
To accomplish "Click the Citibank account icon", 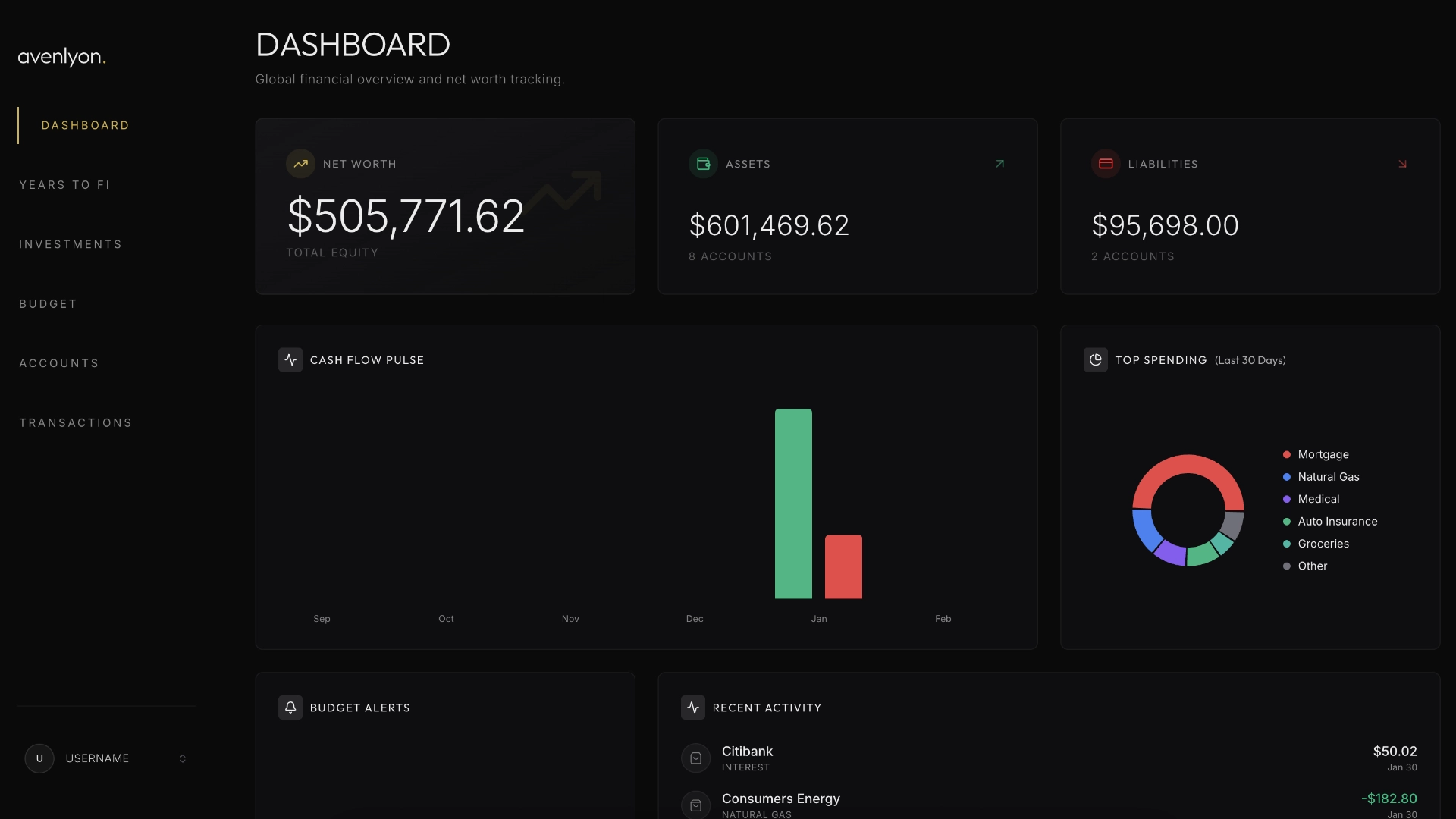I will 695,758.
